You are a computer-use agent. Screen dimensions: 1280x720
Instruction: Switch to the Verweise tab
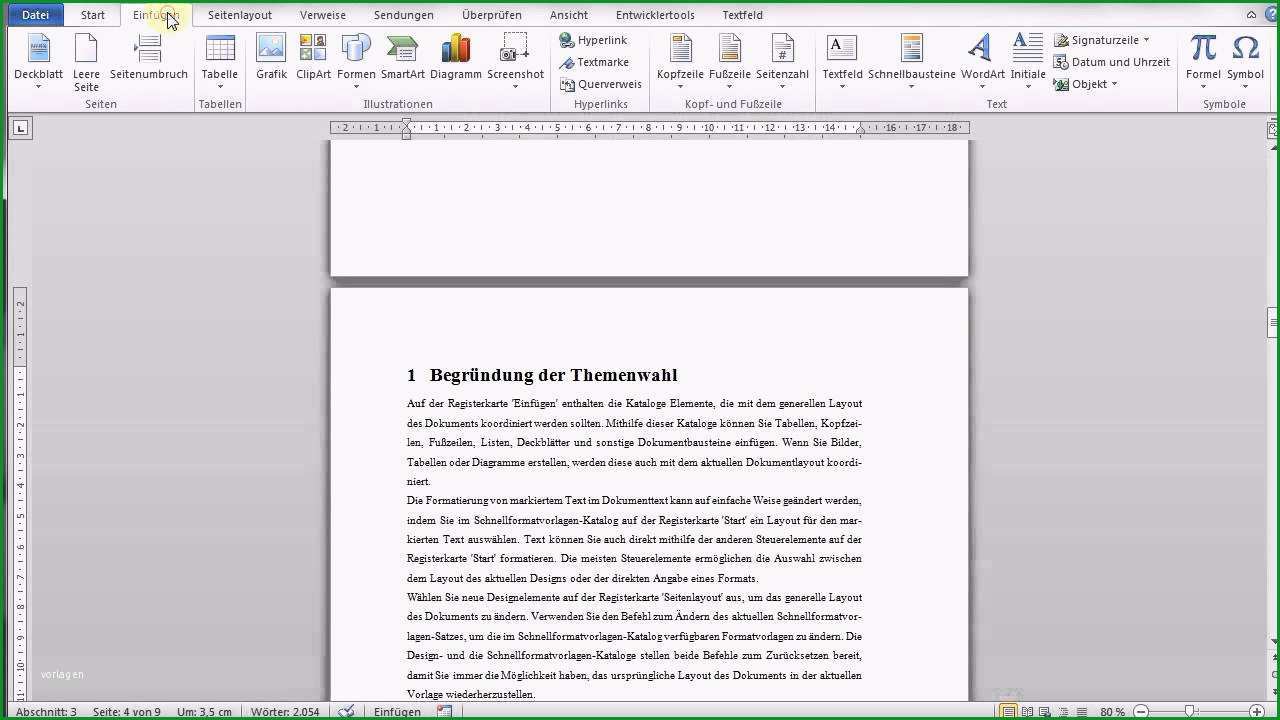(323, 15)
